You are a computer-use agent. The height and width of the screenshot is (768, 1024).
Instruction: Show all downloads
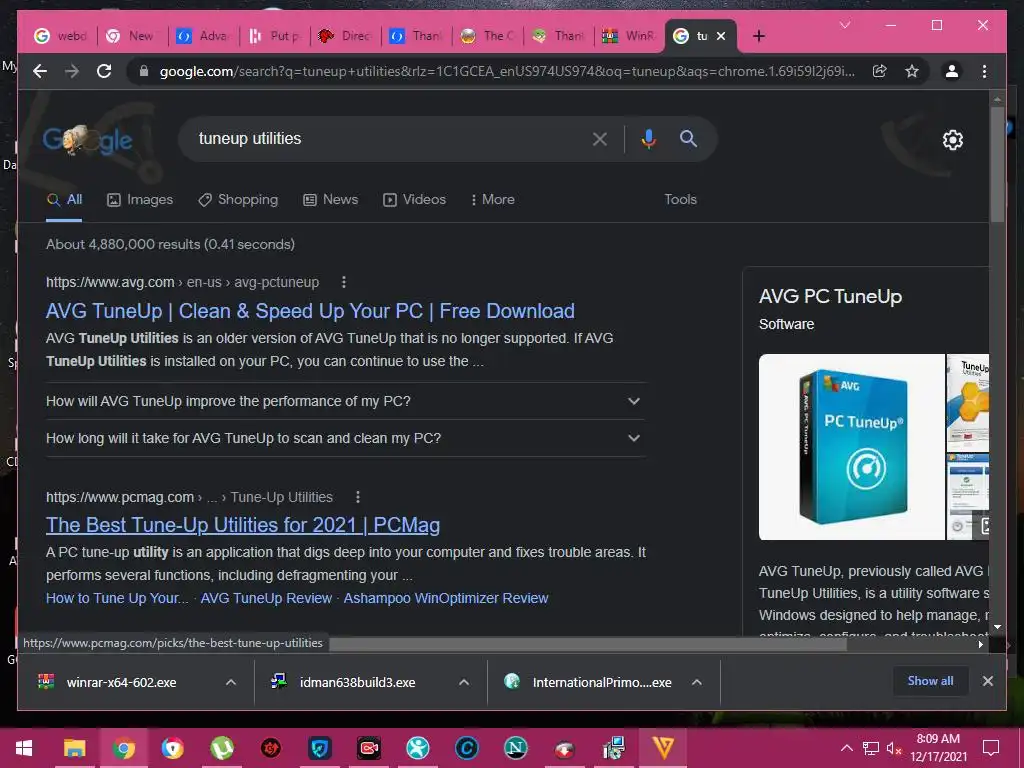(x=930, y=680)
